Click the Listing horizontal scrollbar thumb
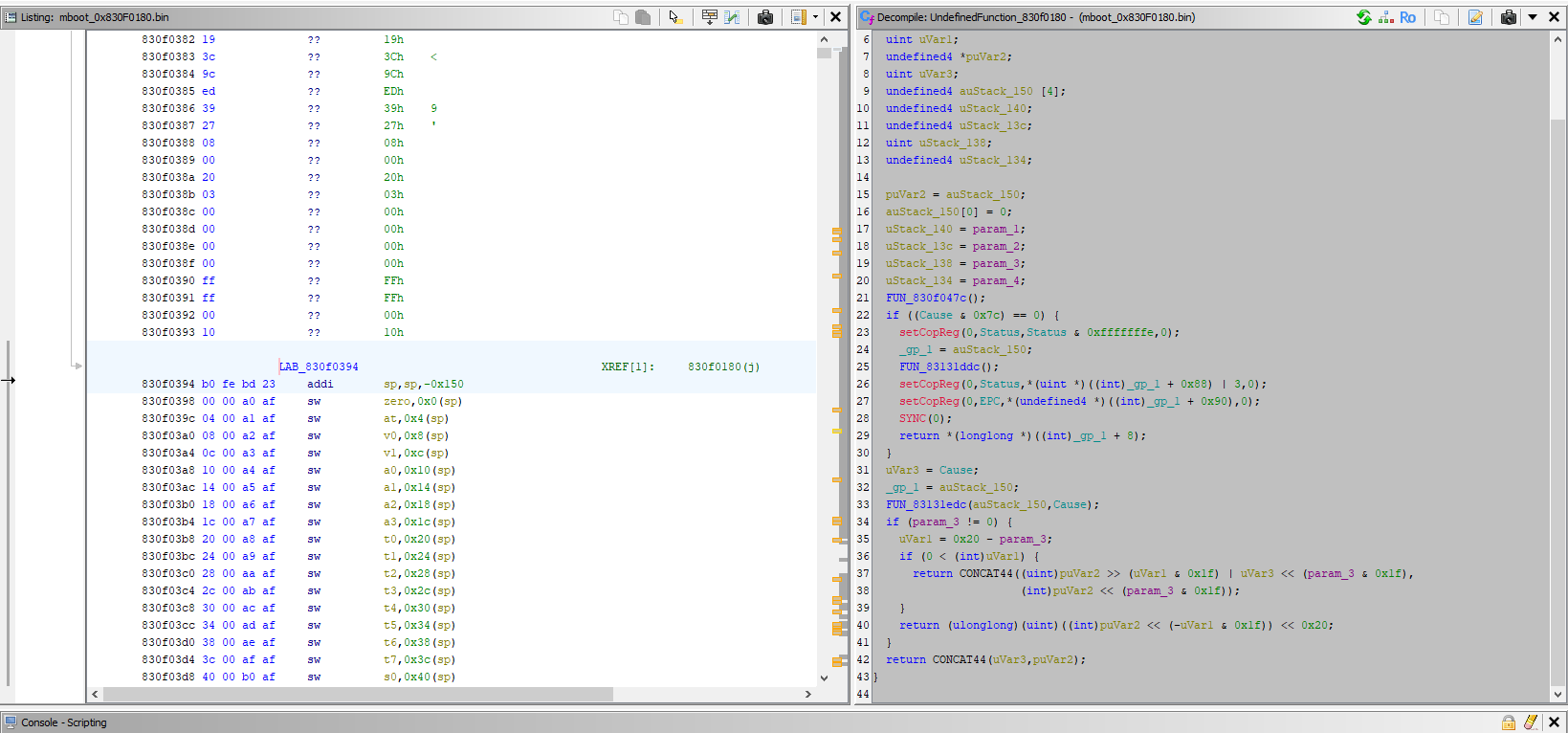Screen dimensions: 1568x733 (358, 694)
